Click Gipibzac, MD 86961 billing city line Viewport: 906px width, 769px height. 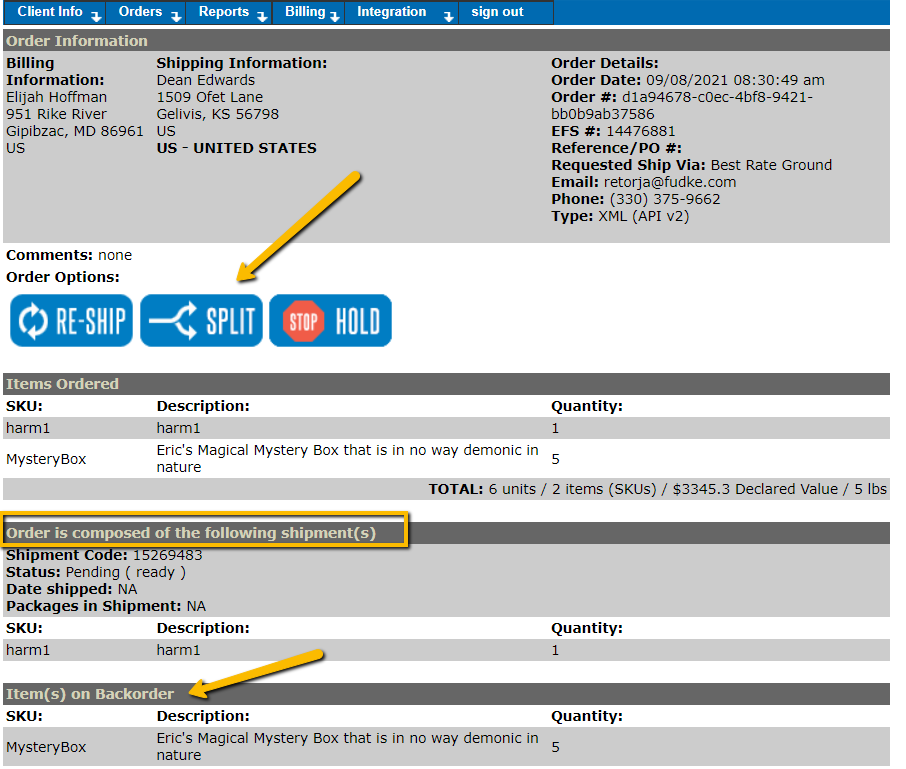tap(75, 131)
